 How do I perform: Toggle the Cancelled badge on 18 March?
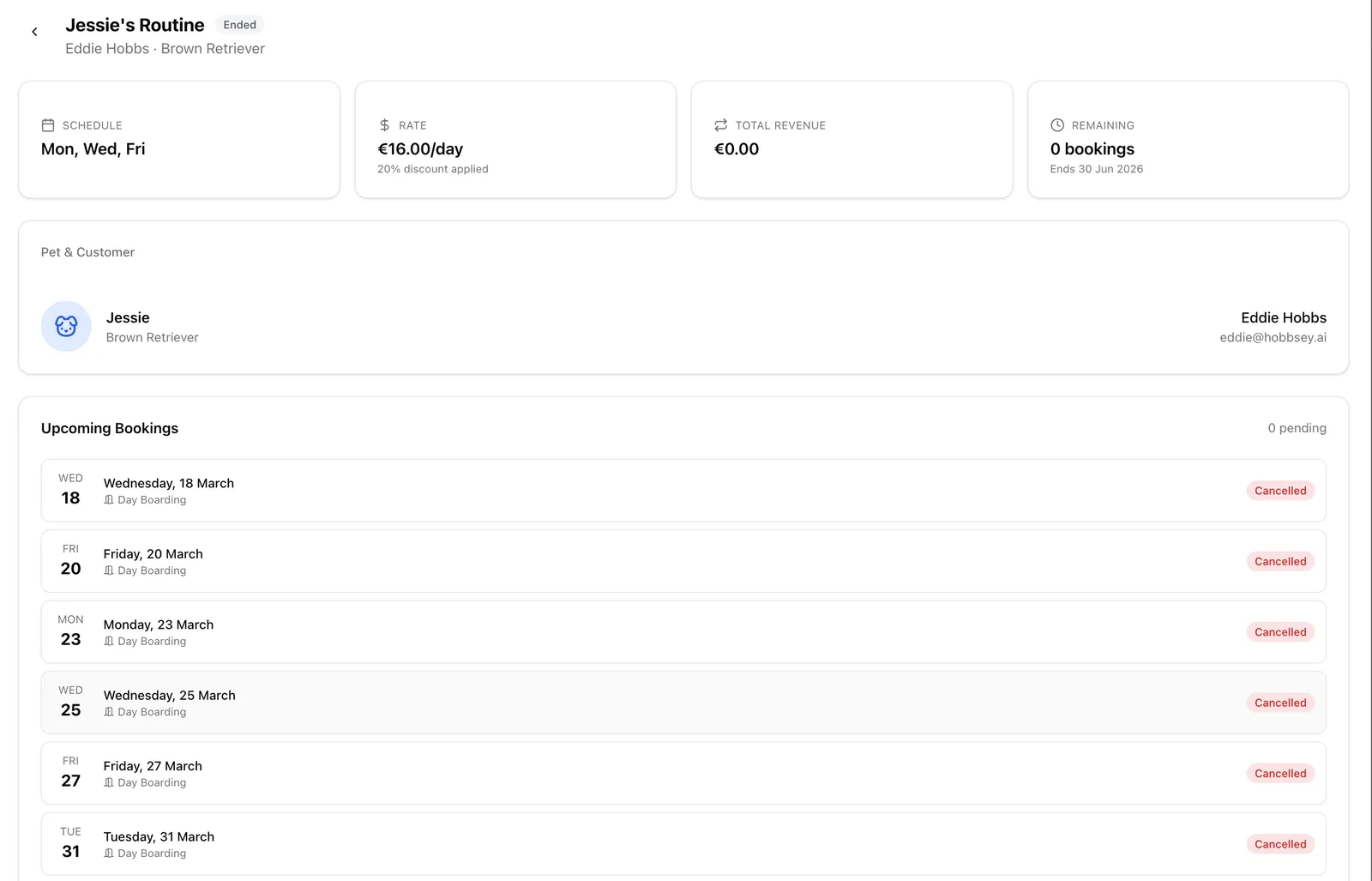[x=1280, y=490]
